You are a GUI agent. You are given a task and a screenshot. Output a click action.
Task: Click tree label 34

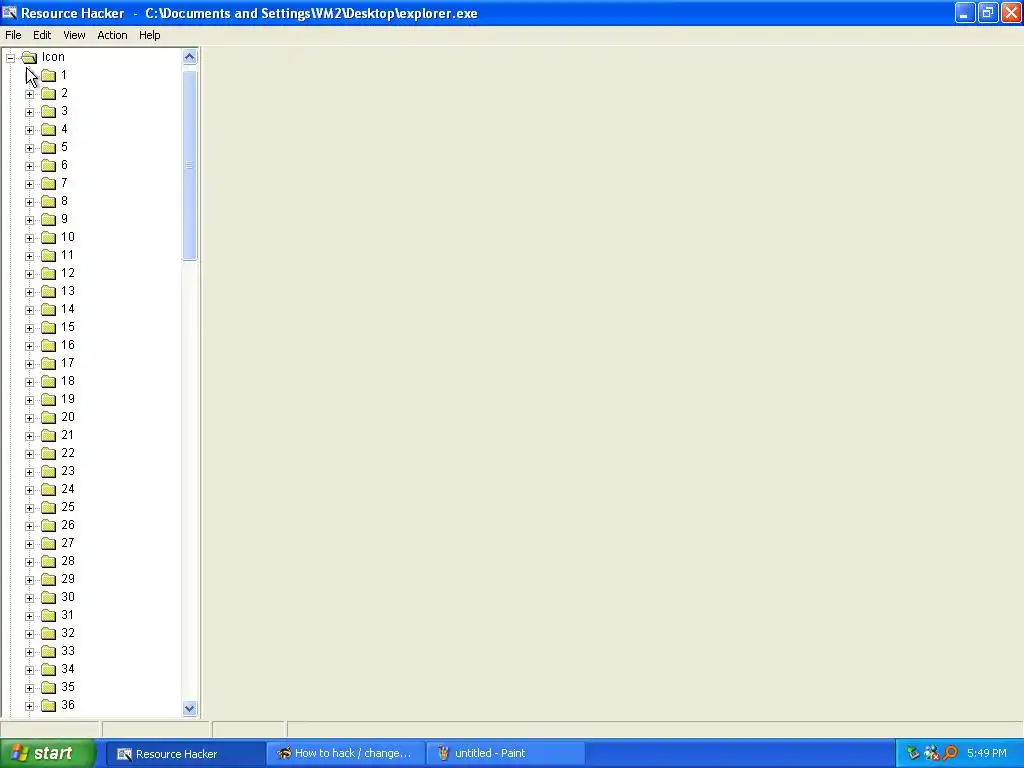[x=67, y=669]
